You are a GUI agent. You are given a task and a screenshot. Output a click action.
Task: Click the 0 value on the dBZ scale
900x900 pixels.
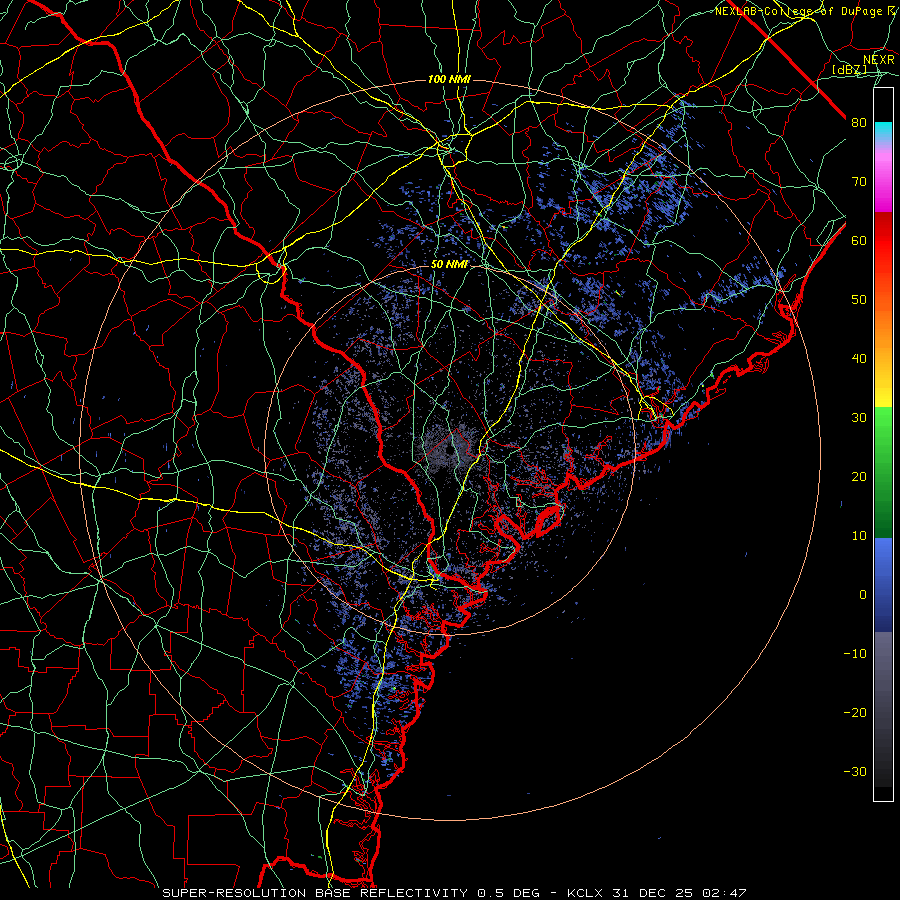pos(863,595)
